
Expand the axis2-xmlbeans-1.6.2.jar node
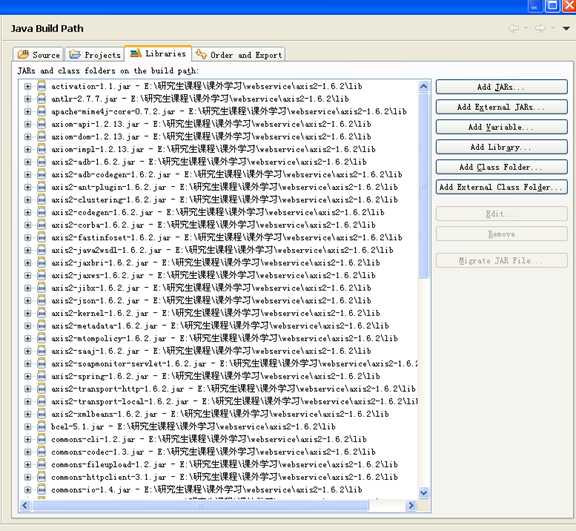28,414
